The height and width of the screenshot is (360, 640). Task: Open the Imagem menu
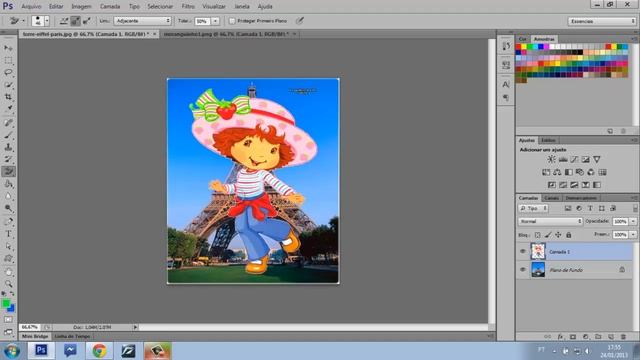pos(82,7)
